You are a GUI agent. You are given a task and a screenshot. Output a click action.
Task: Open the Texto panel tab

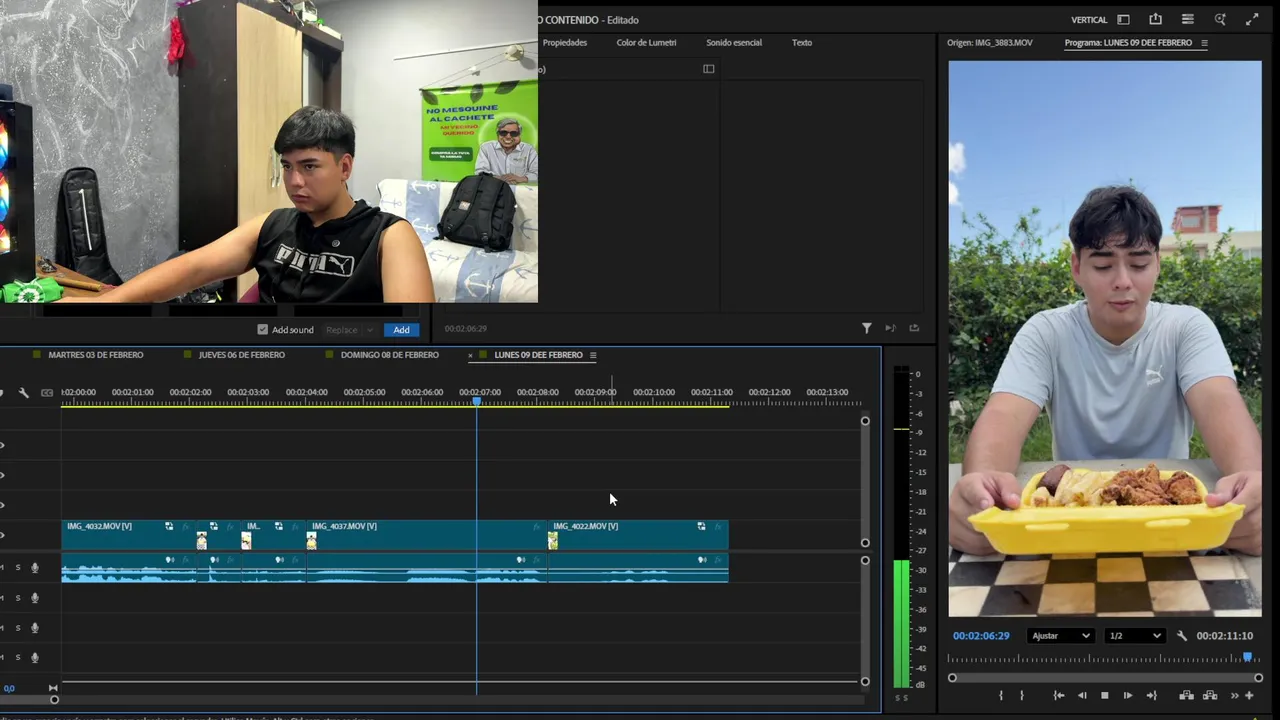click(x=802, y=43)
